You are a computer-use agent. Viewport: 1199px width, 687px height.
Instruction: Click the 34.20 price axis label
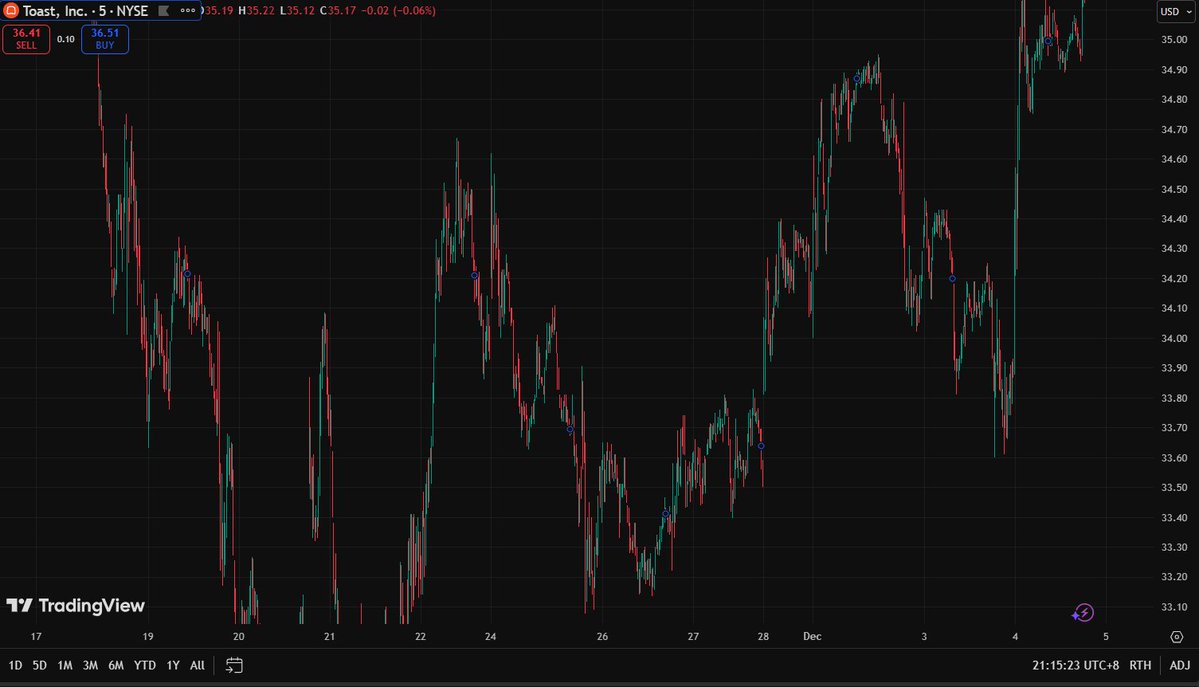[1174, 278]
